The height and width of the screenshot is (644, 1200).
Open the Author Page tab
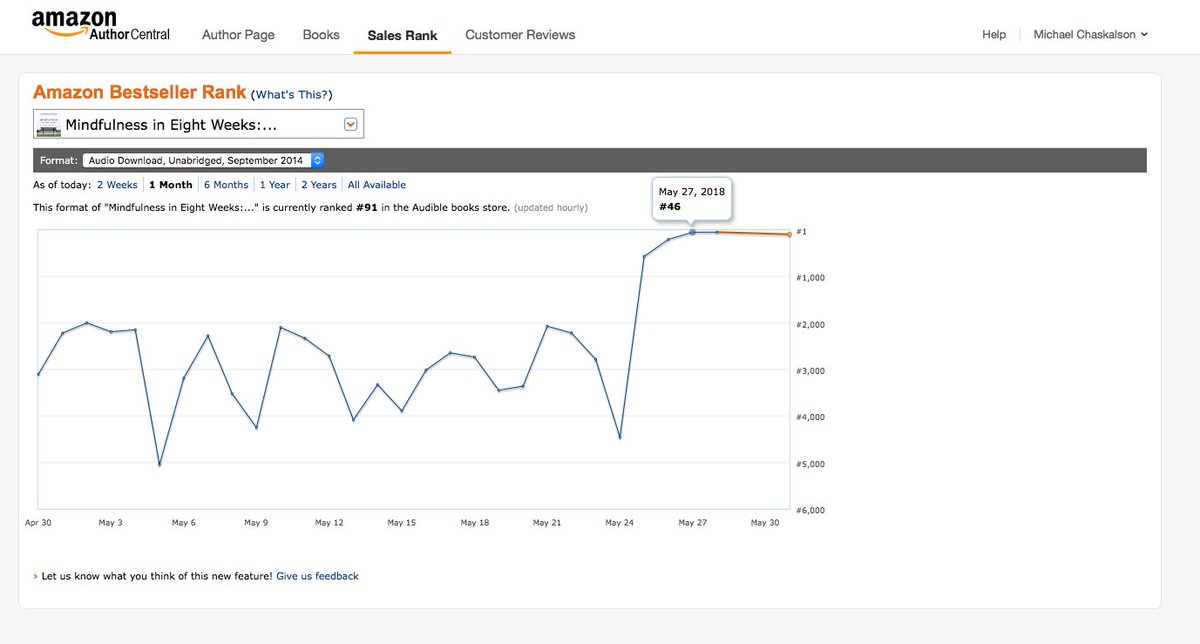click(x=238, y=34)
